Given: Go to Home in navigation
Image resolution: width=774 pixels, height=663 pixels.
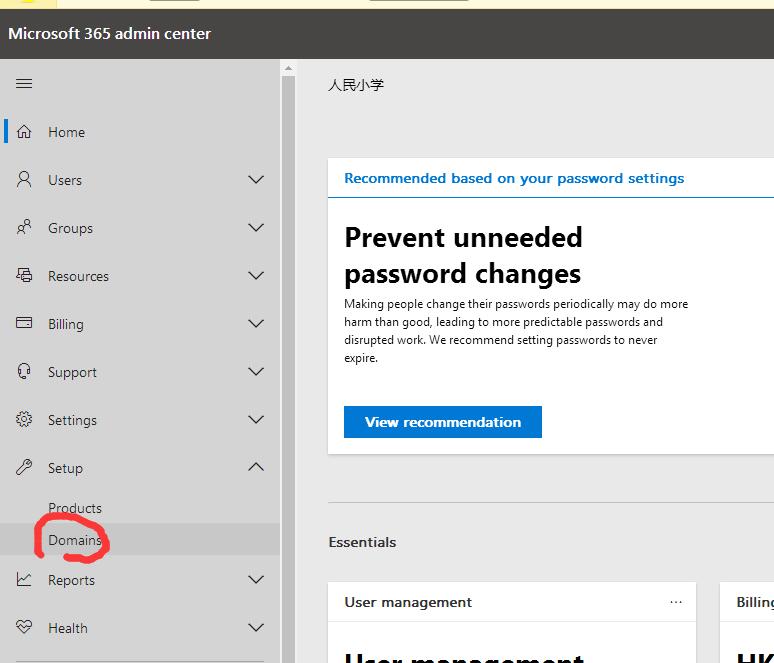Looking at the screenshot, I should pyautogui.click(x=140, y=132).
